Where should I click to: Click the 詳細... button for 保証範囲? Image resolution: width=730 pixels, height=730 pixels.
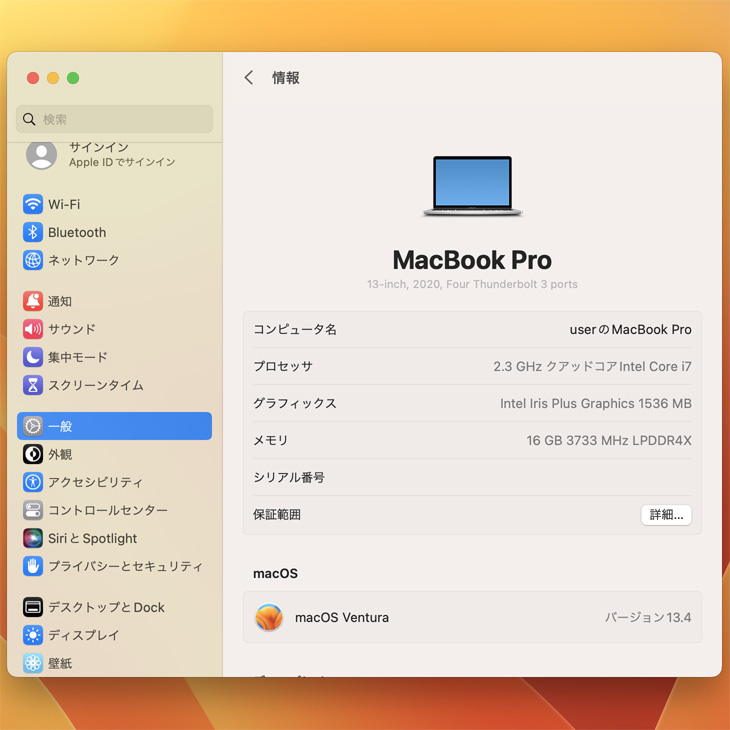tap(666, 515)
